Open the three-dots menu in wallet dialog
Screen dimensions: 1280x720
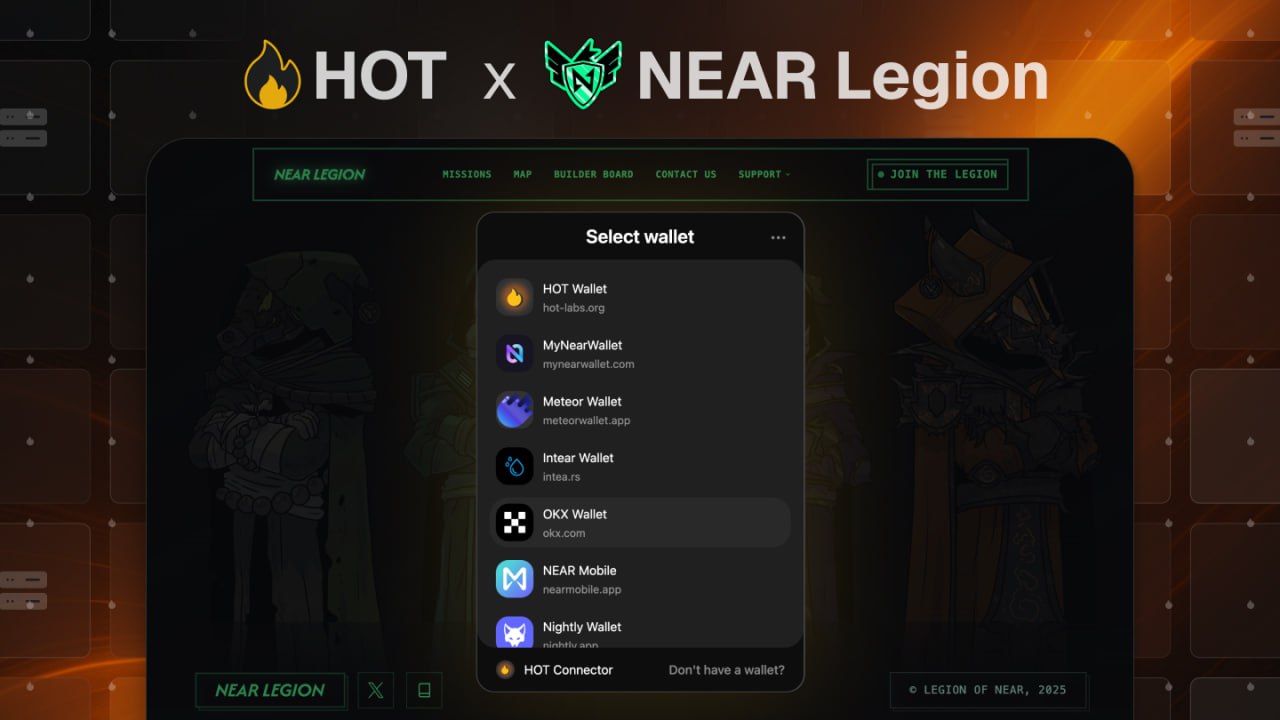click(x=778, y=238)
